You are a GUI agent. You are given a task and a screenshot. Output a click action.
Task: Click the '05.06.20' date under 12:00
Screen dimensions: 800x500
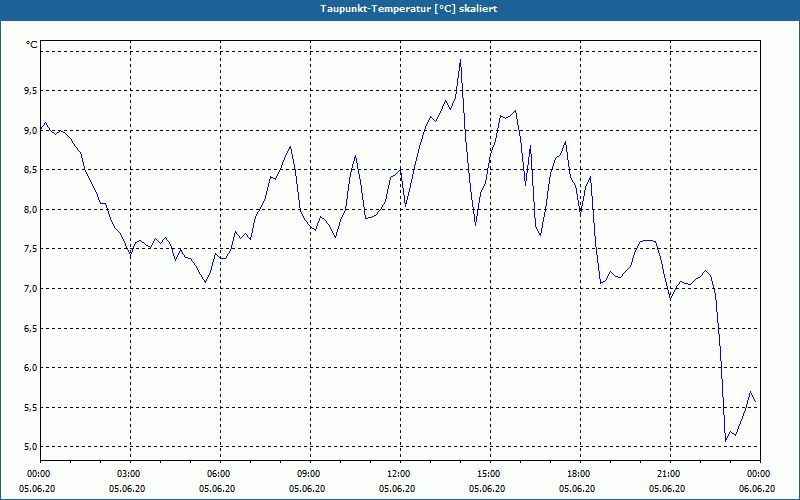397,489
